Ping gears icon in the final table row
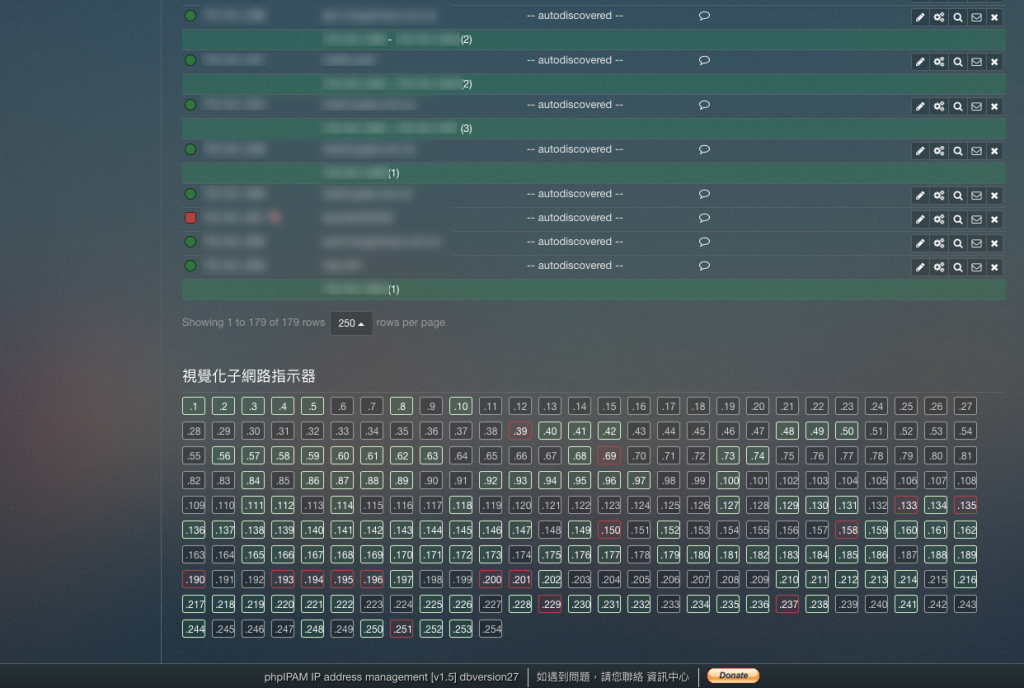The height and width of the screenshot is (688, 1024). coord(938,267)
